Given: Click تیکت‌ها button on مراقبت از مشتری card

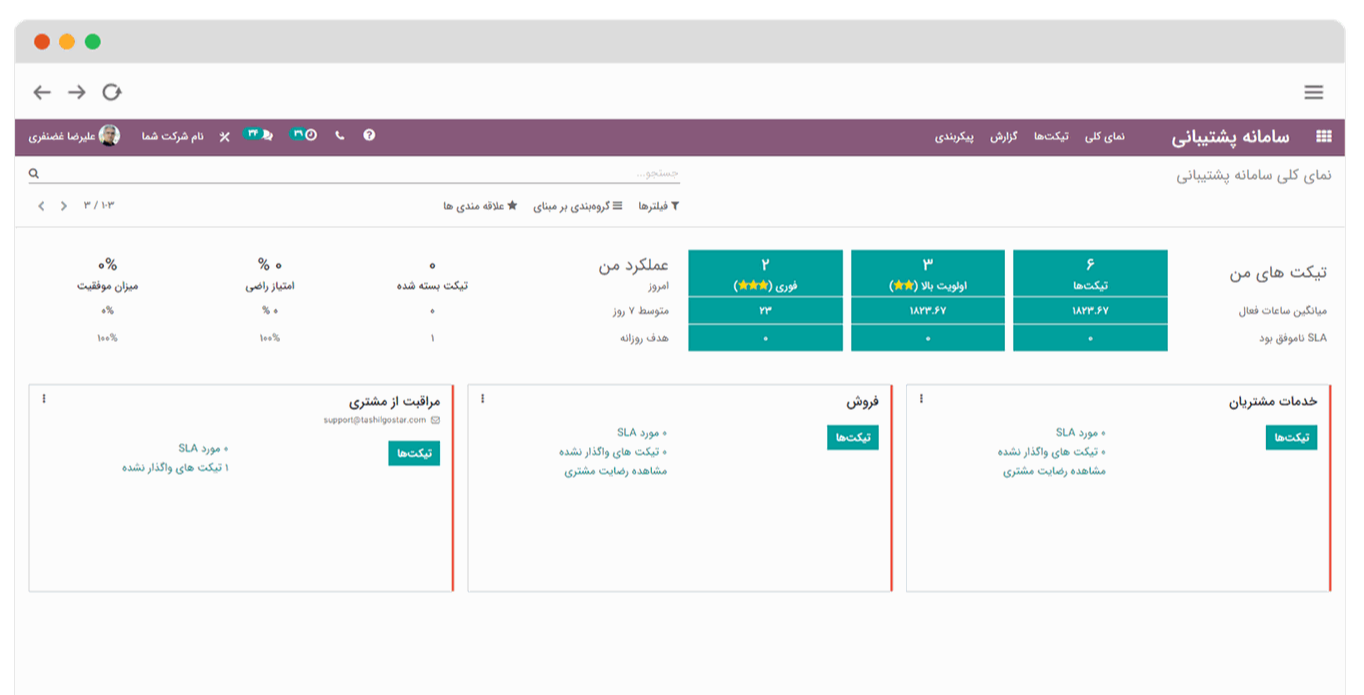Looking at the screenshot, I should 414,453.
